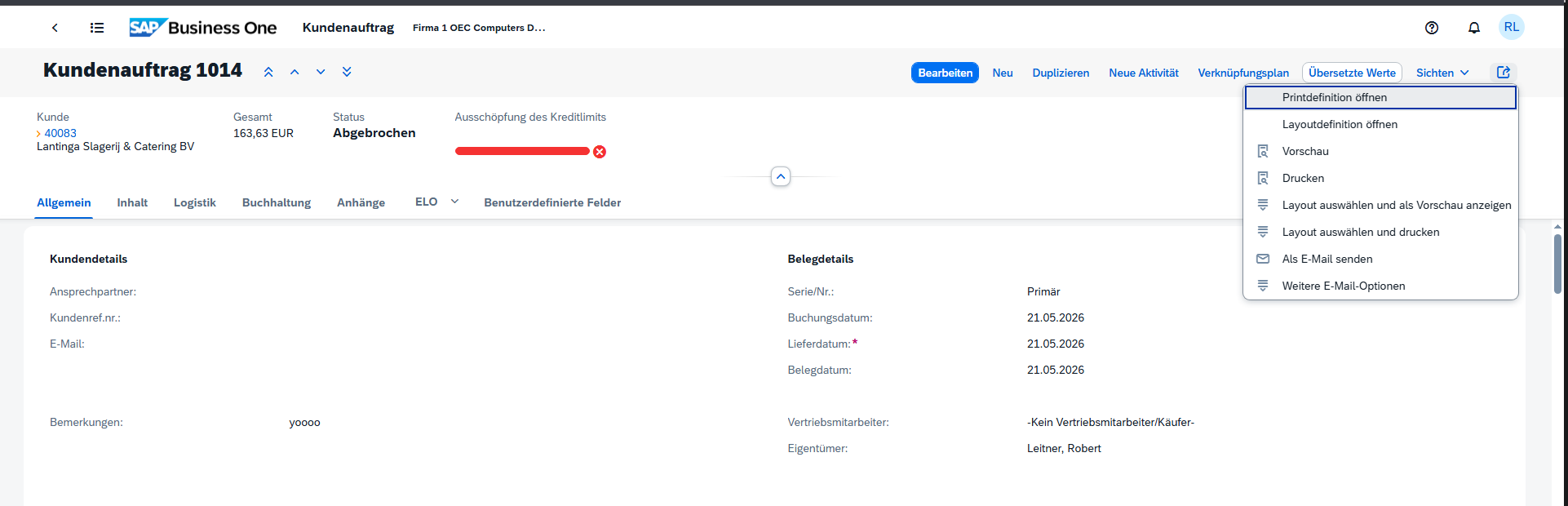1568x506 pixels.
Task: Open the Benutzerdefinierte Felder tab
Action: (552, 202)
